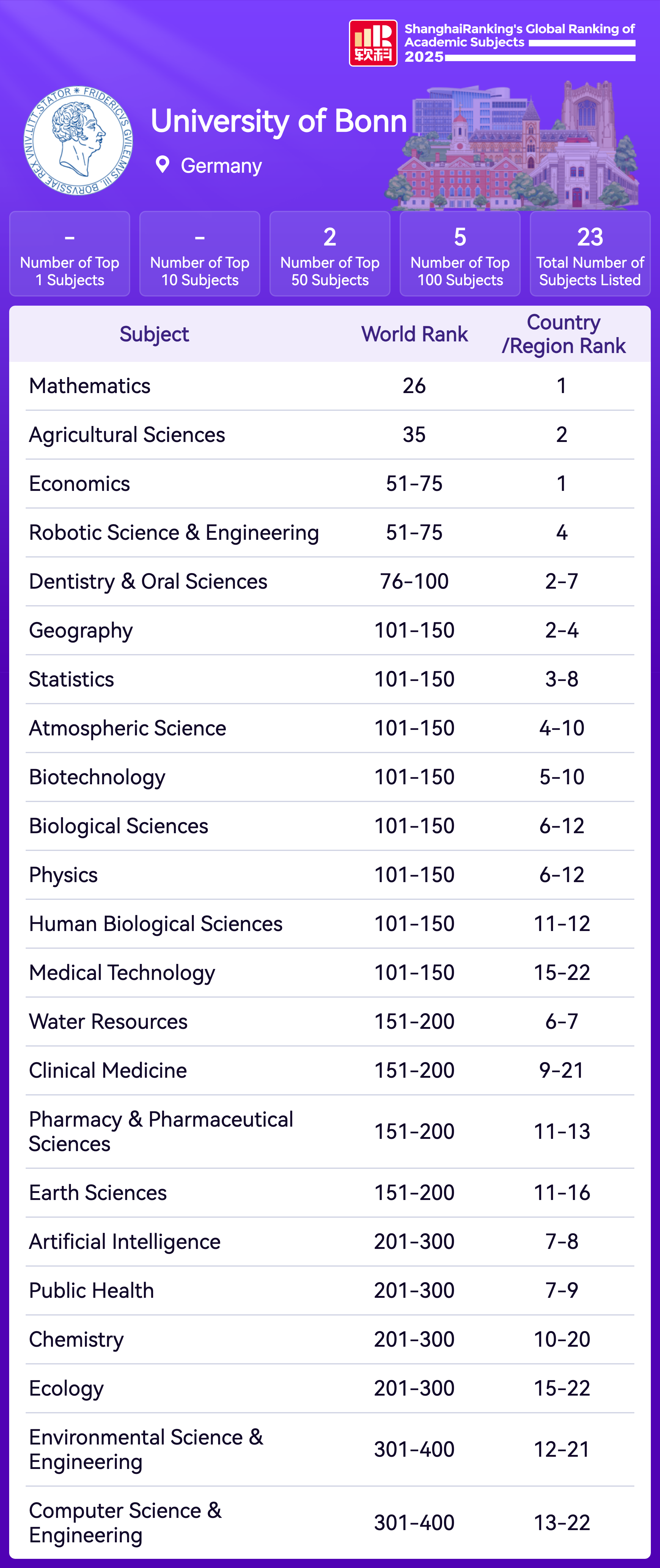Open the Artificial Intelligence subject row
Image resolution: width=660 pixels, height=1568 pixels.
pyautogui.click(x=125, y=1241)
